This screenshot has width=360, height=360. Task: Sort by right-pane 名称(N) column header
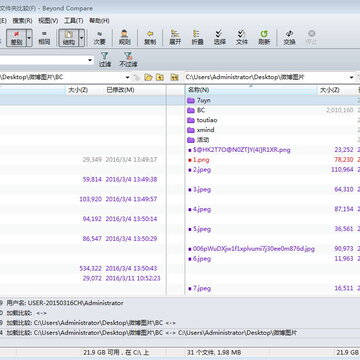coord(251,90)
